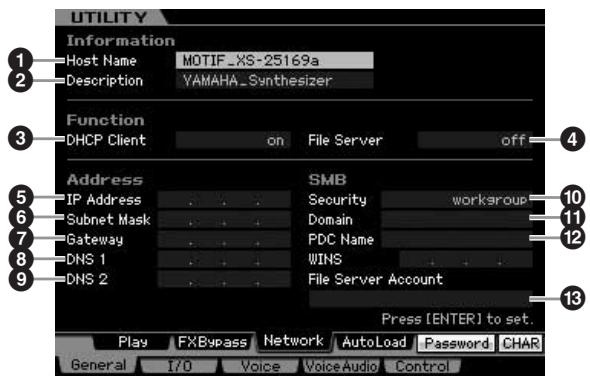Click the DHCP Client label
590x381 pixels.
106,140
